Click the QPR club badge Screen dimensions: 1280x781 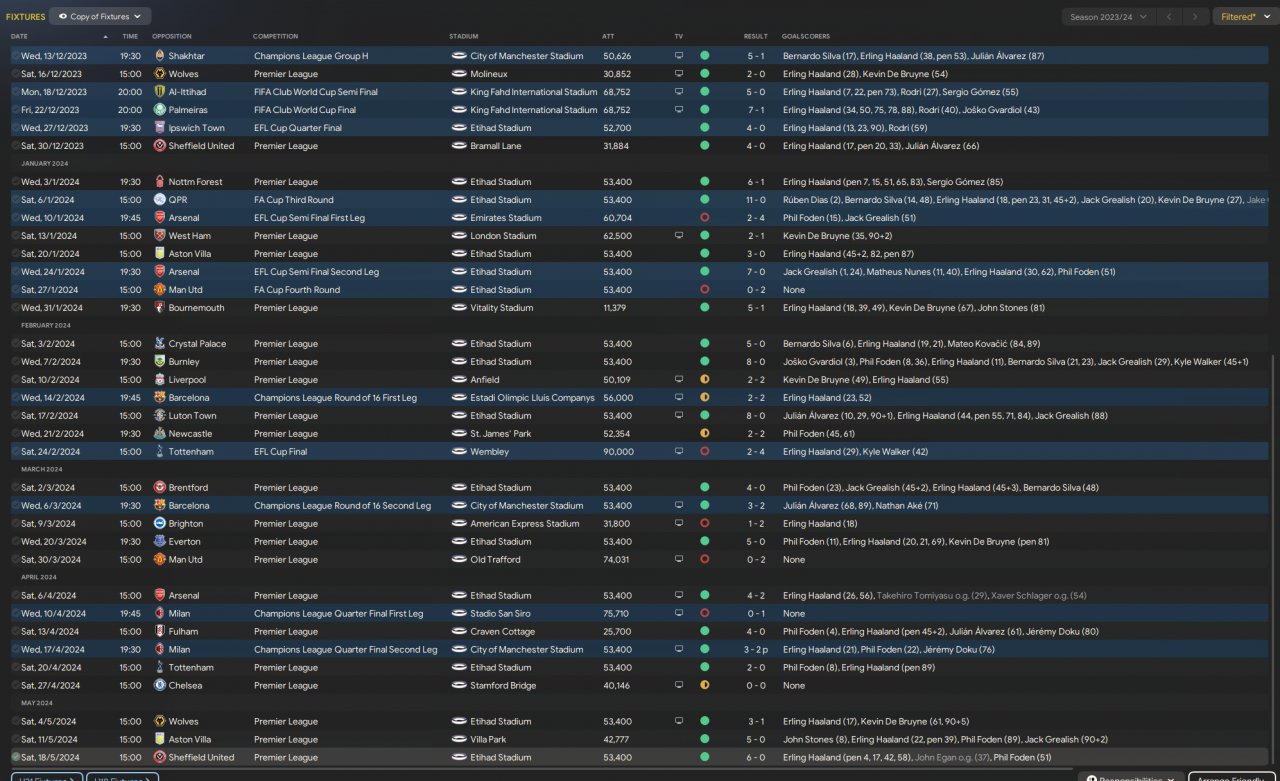[x=160, y=200]
